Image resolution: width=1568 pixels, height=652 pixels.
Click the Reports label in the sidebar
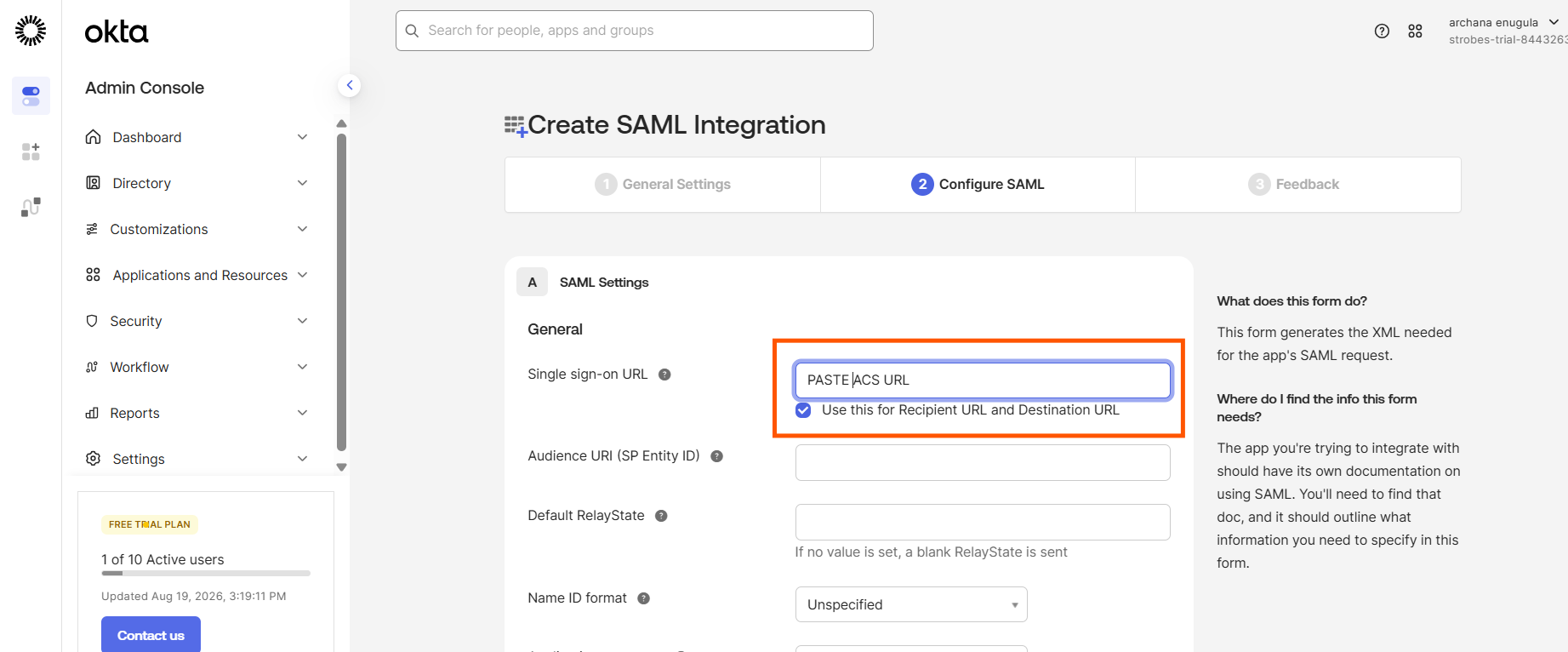coord(135,413)
